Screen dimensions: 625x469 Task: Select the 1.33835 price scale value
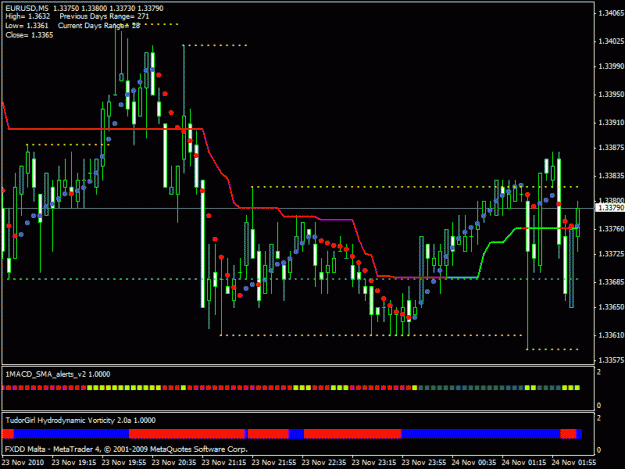click(611, 176)
